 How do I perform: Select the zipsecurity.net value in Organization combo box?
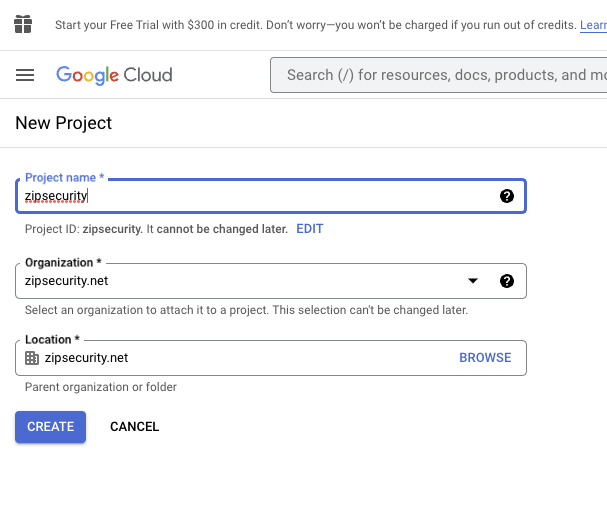(x=66, y=282)
